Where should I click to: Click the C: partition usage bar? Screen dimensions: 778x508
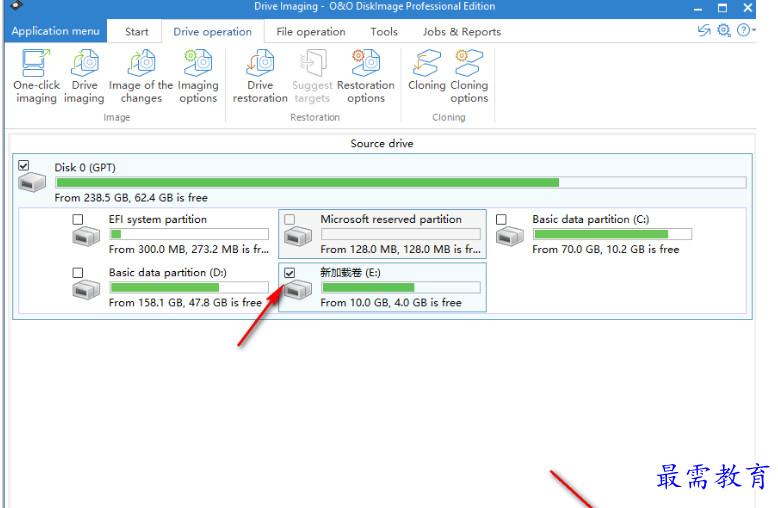click(612, 234)
